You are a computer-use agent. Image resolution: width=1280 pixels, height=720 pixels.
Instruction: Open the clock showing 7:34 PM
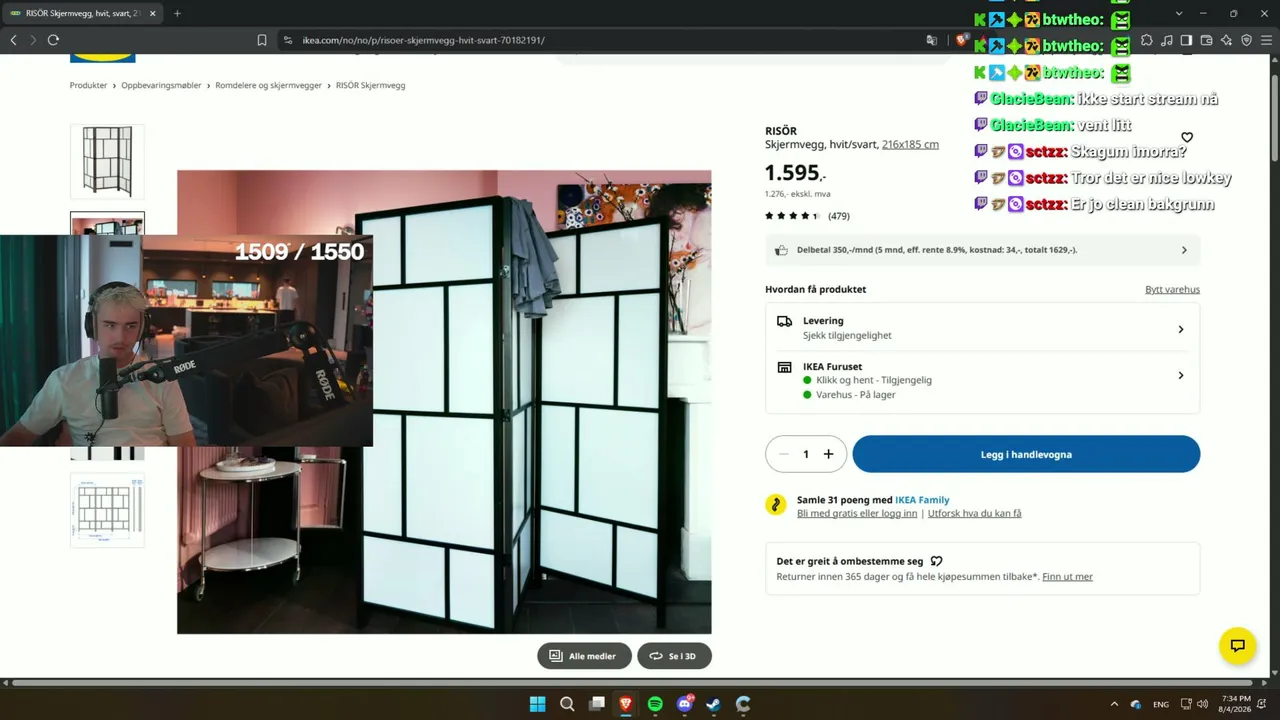tap(1236, 704)
